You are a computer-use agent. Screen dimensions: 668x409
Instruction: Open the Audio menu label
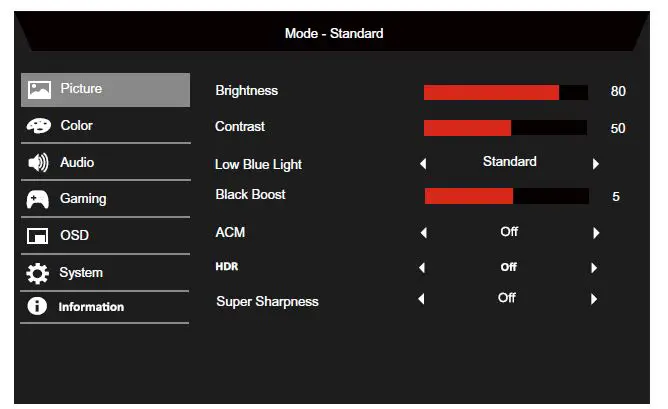point(77,162)
